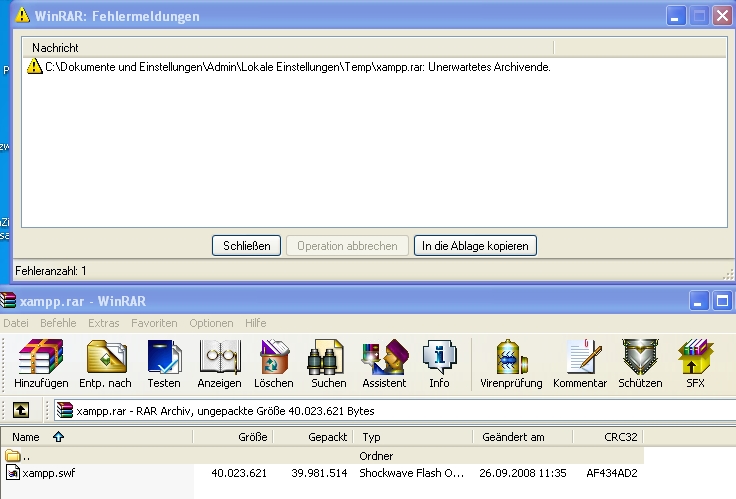Run the Testen archive test tool
The image size is (736, 499).
[x=164, y=363]
